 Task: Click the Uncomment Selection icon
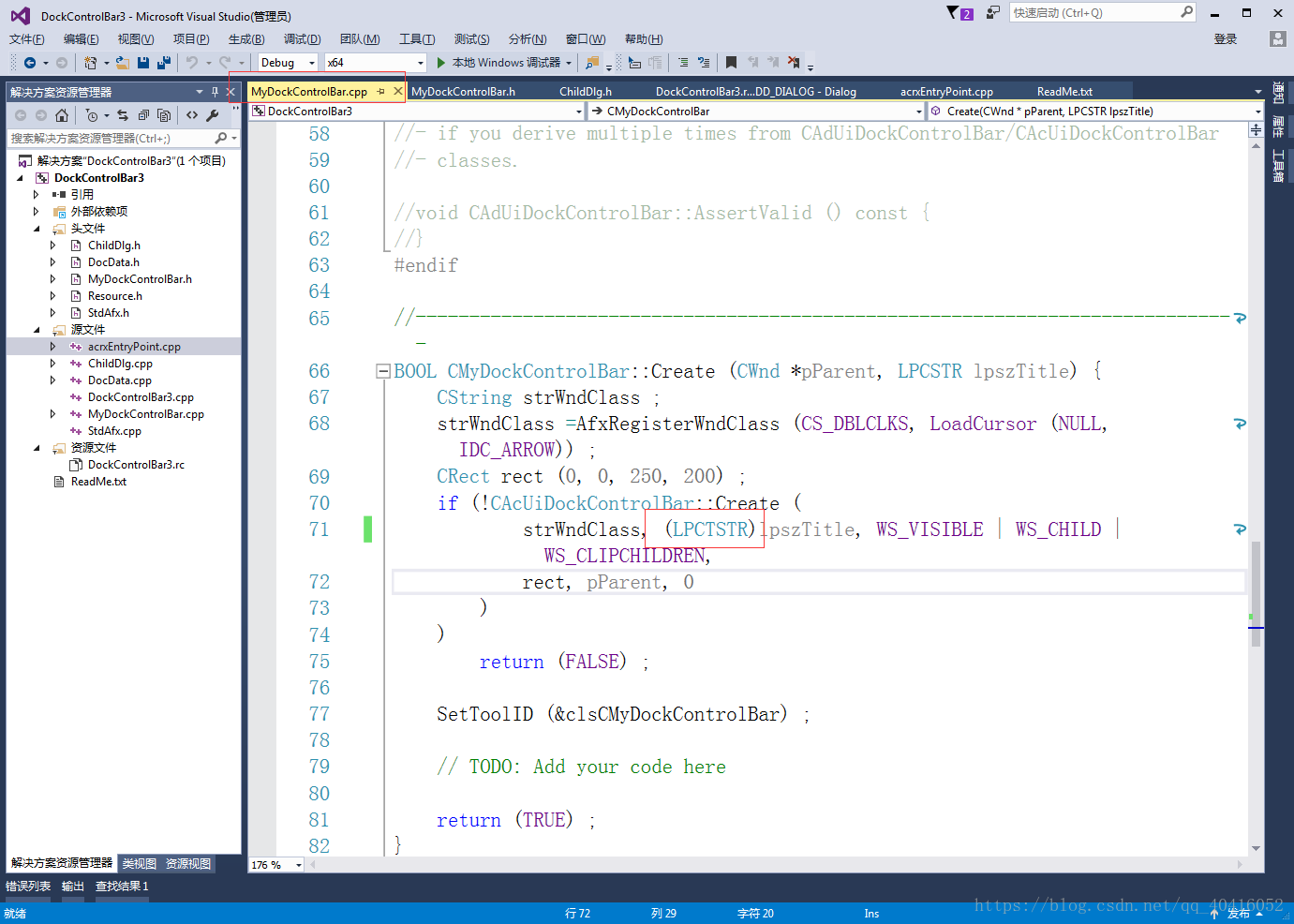704,63
